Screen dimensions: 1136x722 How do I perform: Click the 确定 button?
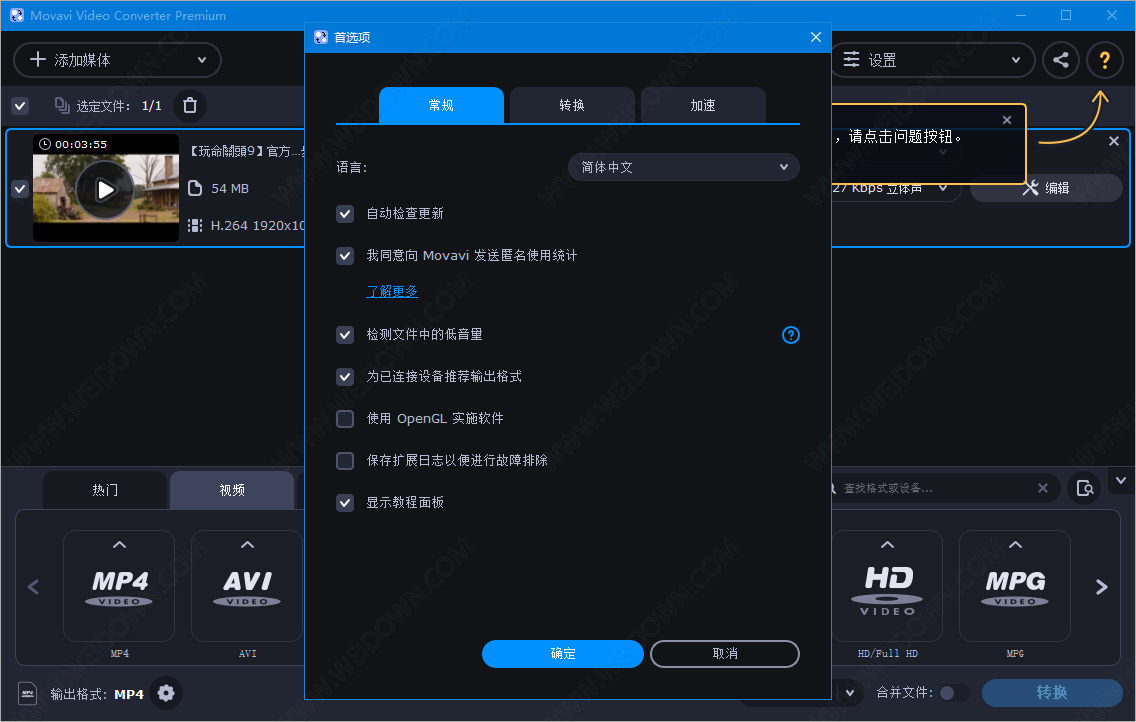(563, 654)
